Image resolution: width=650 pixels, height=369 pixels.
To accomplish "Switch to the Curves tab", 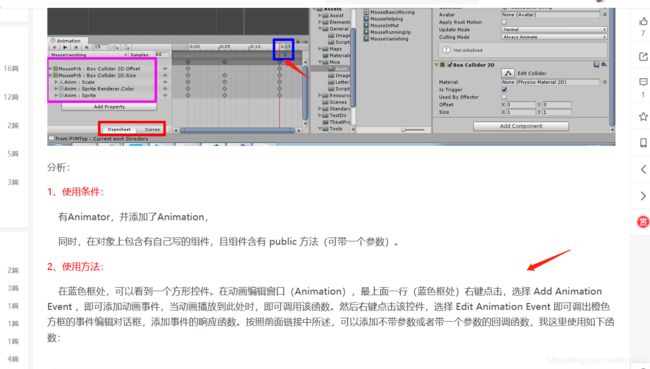I will click(152, 129).
